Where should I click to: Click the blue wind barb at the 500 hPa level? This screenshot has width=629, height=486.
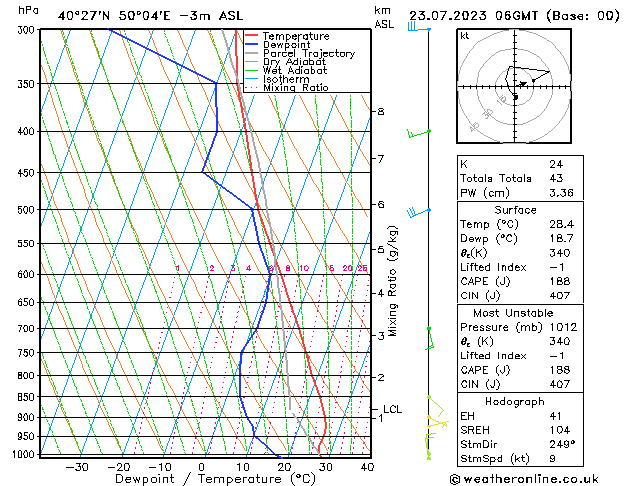(418, 212)
